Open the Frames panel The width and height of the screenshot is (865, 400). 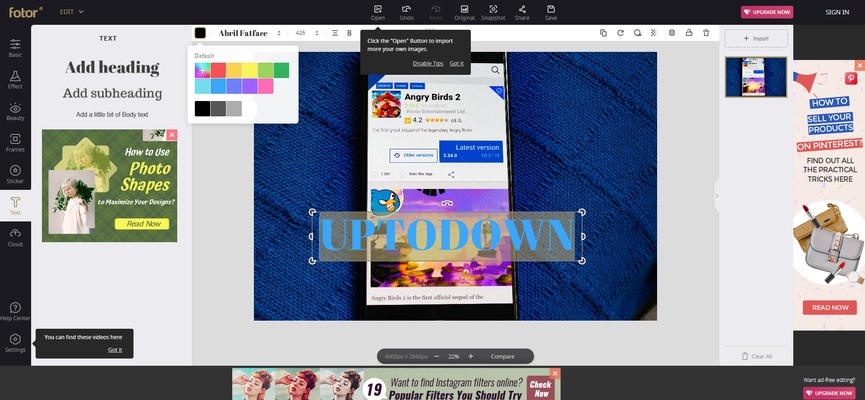[15, 143]
